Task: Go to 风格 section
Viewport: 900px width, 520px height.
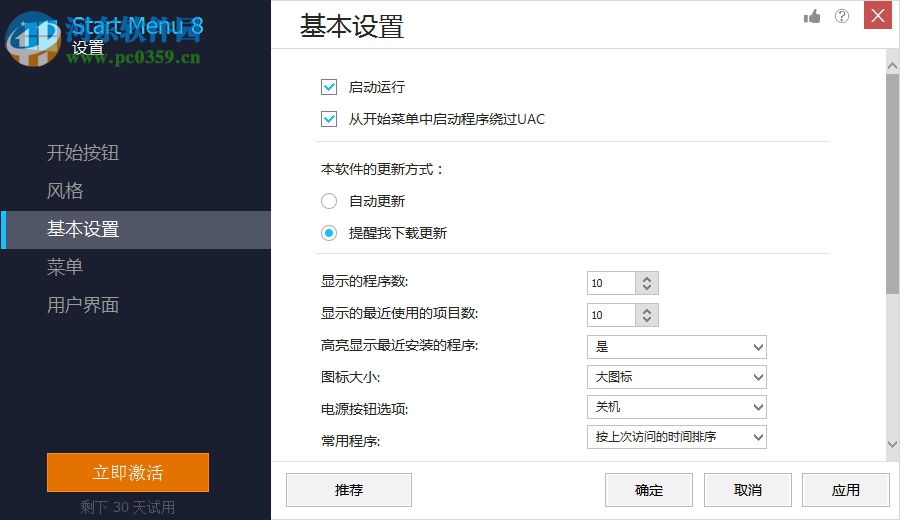Action: (65, 191)
